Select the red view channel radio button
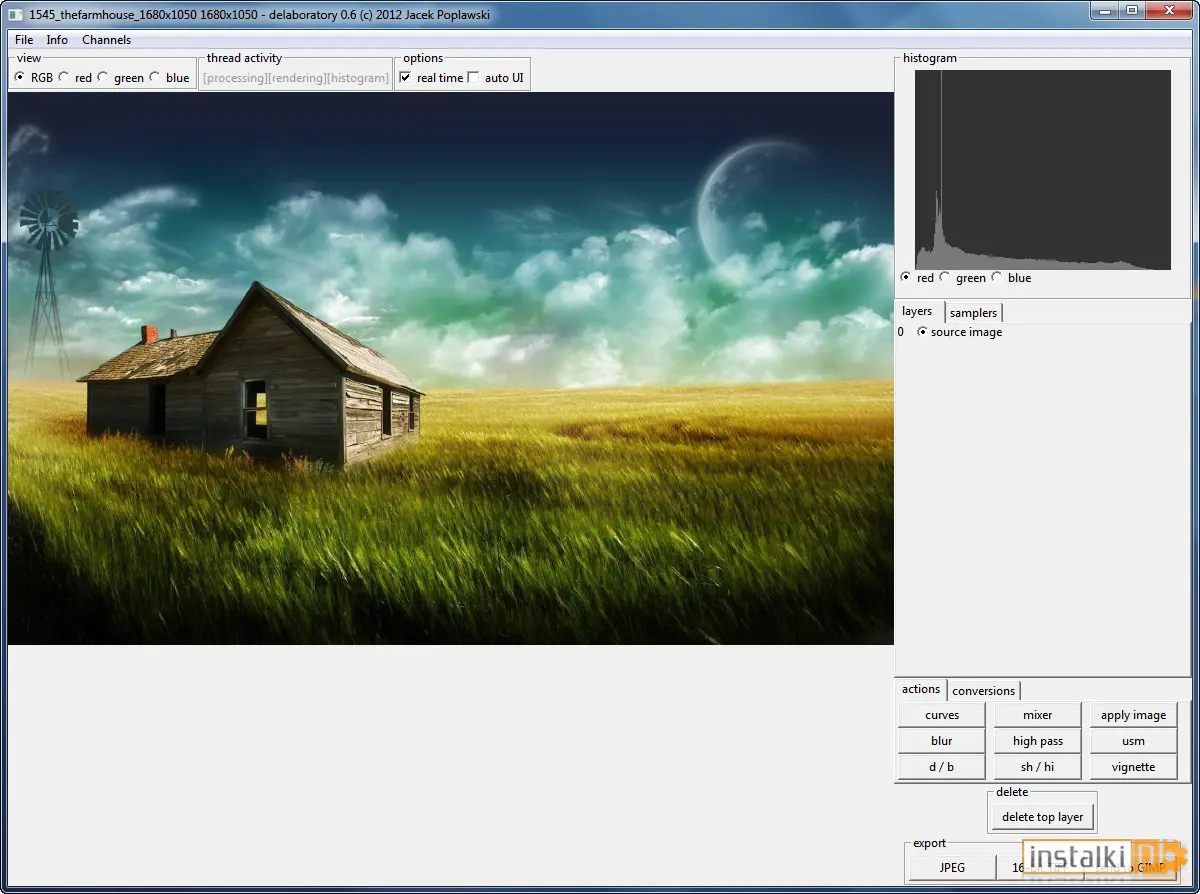The height and width of the screenshot is (894, 1200). [64, 77]
